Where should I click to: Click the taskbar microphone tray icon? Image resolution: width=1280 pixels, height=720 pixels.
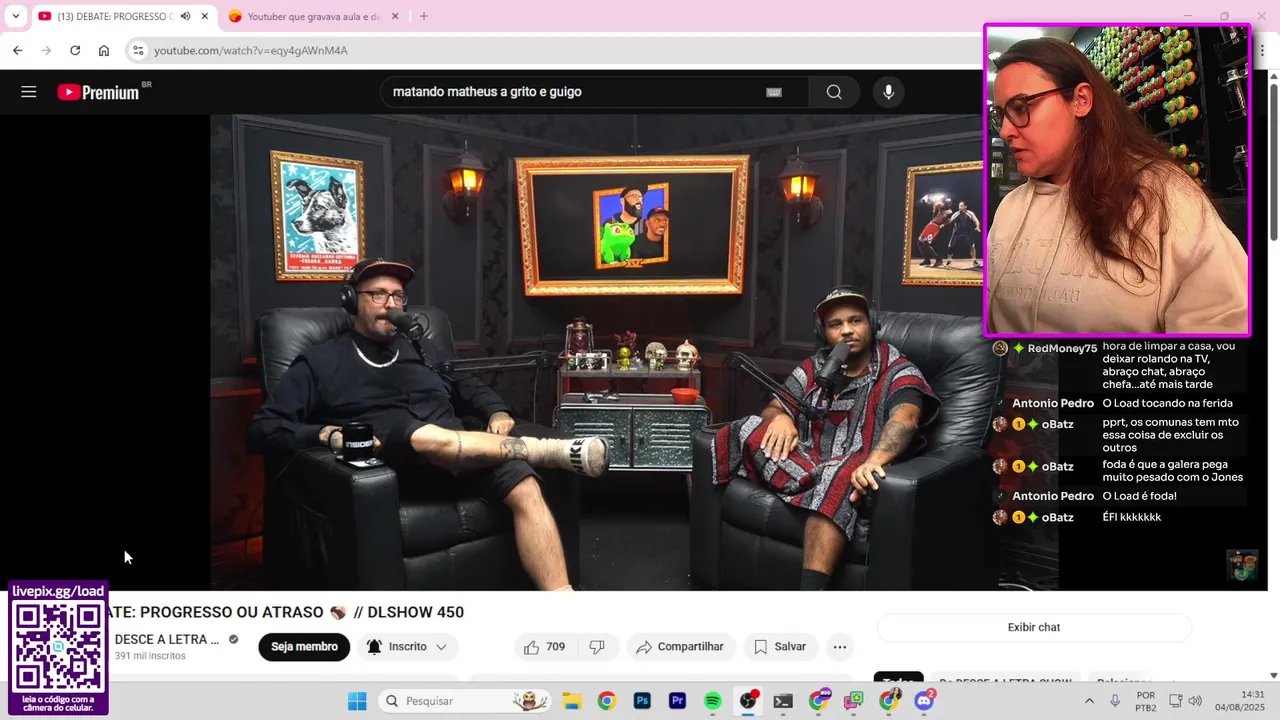coord(1115,701)
